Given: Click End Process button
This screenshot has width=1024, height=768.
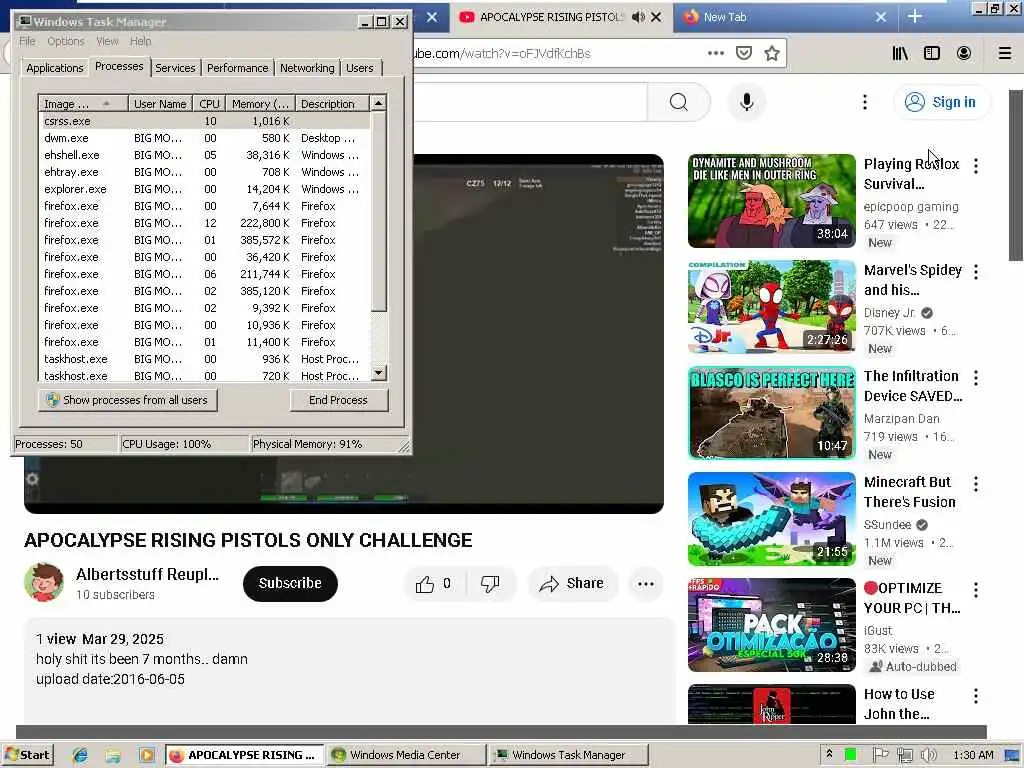Looking at the screenshot, I should point(338,400).
